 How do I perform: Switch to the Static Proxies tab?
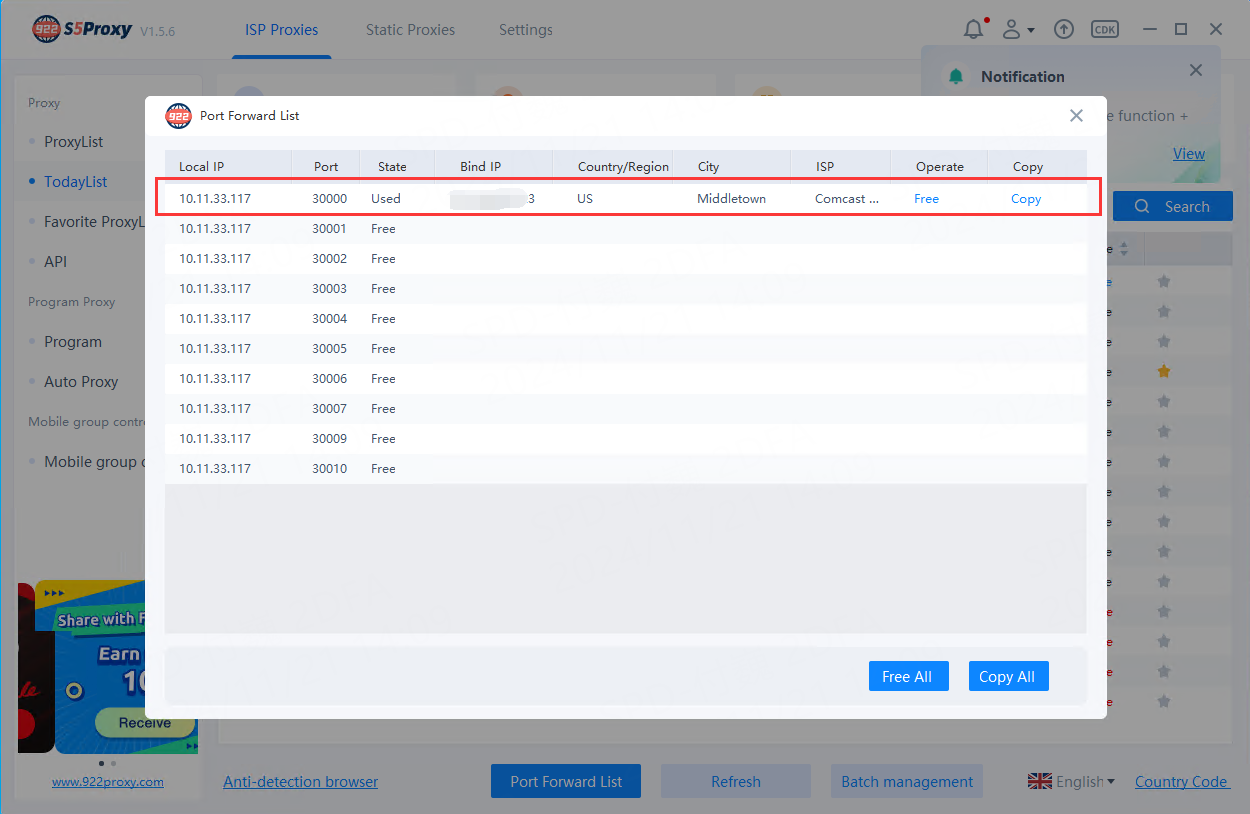pyautogui.click(x=410, y=30)
